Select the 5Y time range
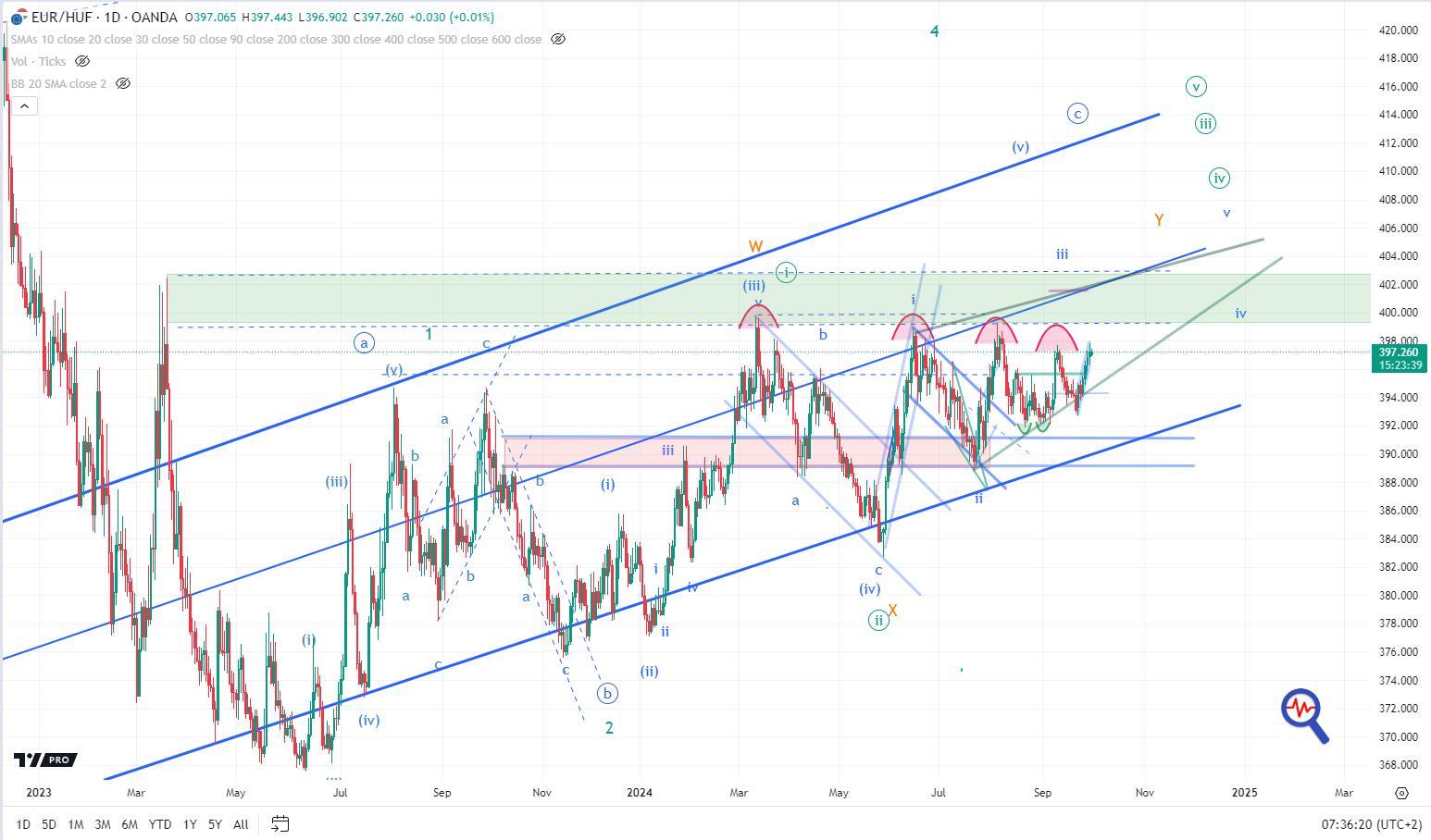1431x840 pixels. point(215,823)
